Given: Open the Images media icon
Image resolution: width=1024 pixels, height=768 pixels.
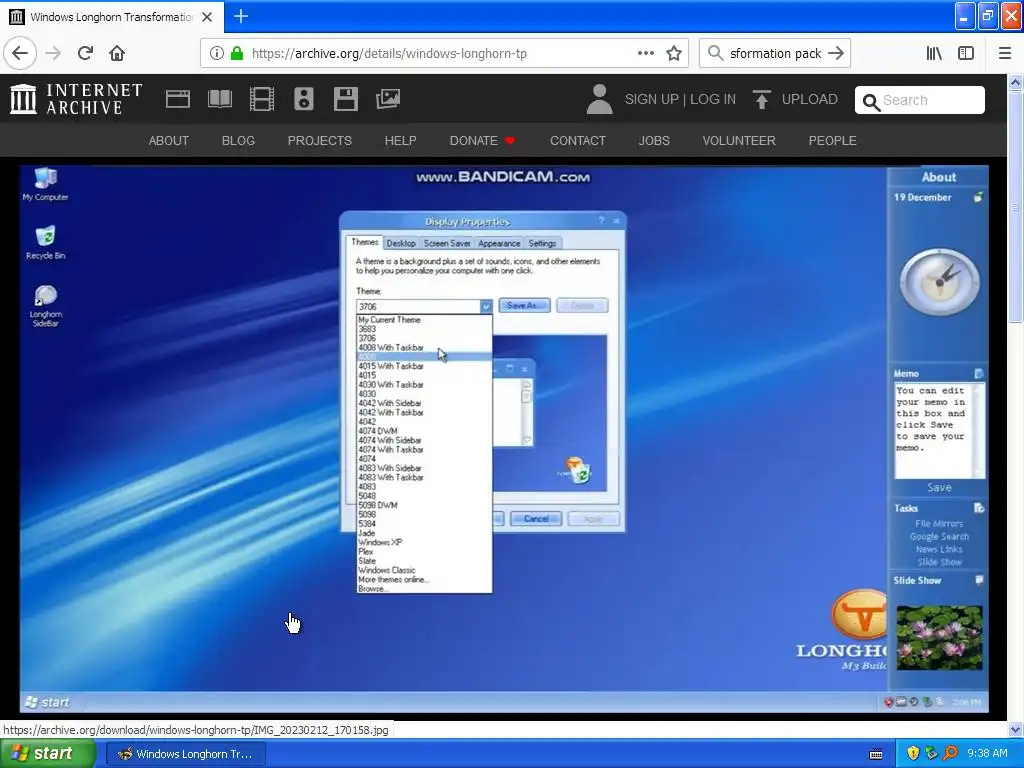Looking at the screenshot, I should (x=388, y=99).
